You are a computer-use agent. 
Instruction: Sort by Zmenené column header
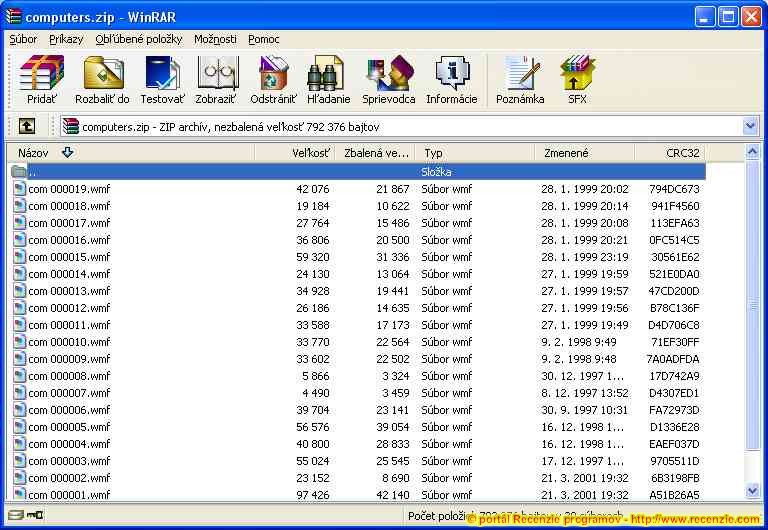tap(585, 153)
